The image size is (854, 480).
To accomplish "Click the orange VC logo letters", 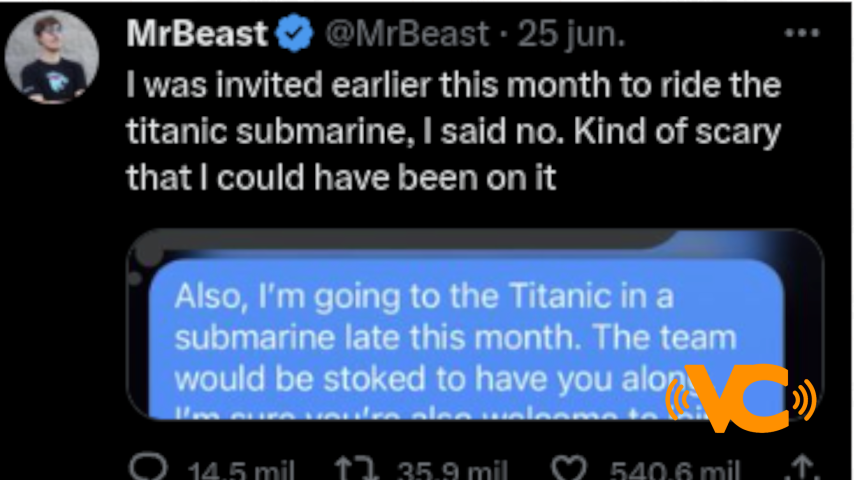I will [x=742, y=398].
